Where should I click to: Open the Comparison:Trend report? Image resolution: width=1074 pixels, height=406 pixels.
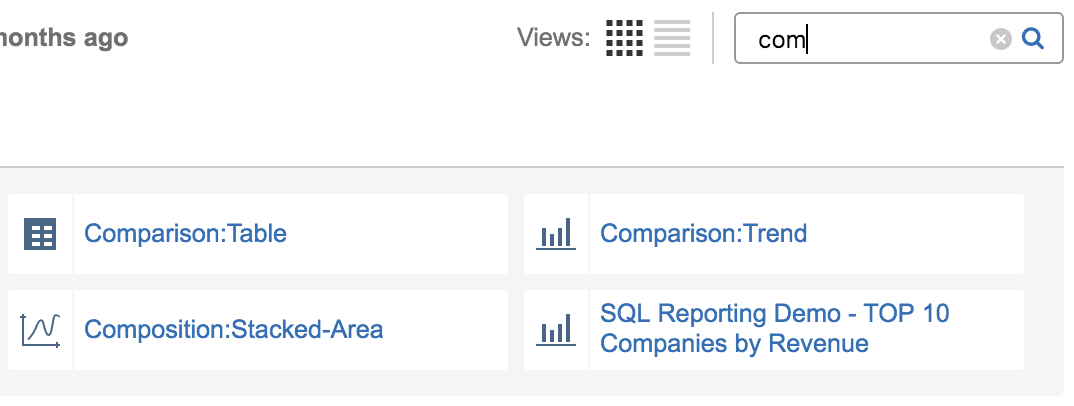(x=703, y=234)
